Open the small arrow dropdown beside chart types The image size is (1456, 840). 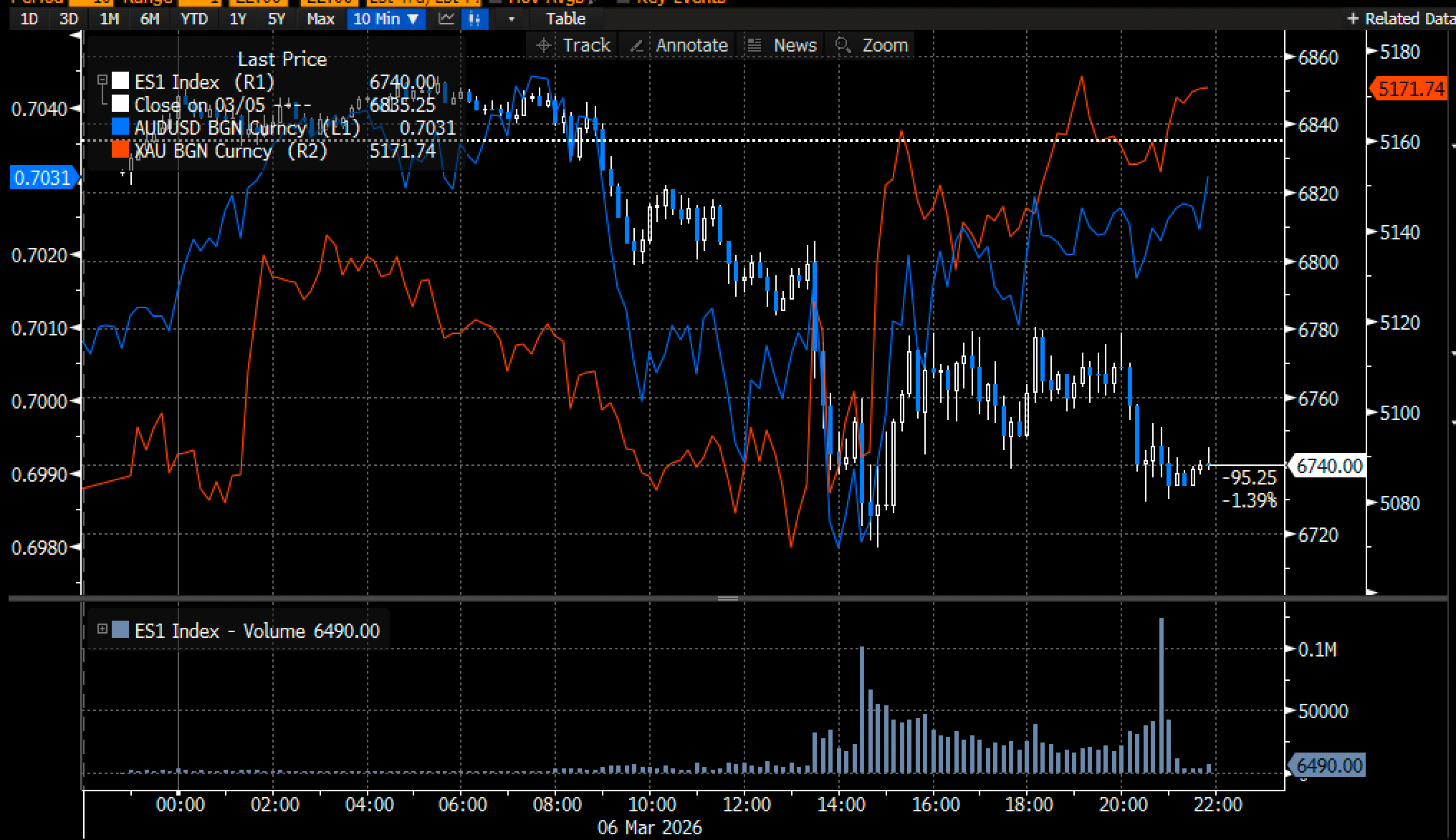pyautogui.click(x=511, y=19)
